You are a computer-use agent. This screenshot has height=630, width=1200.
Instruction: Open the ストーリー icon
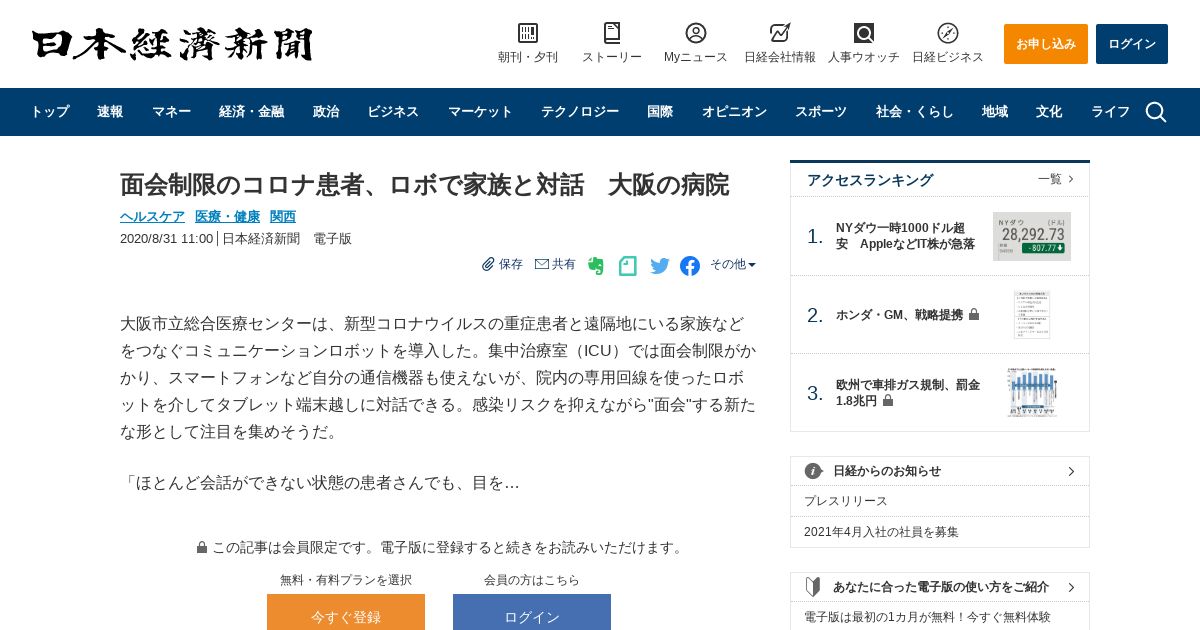point(612,33)
